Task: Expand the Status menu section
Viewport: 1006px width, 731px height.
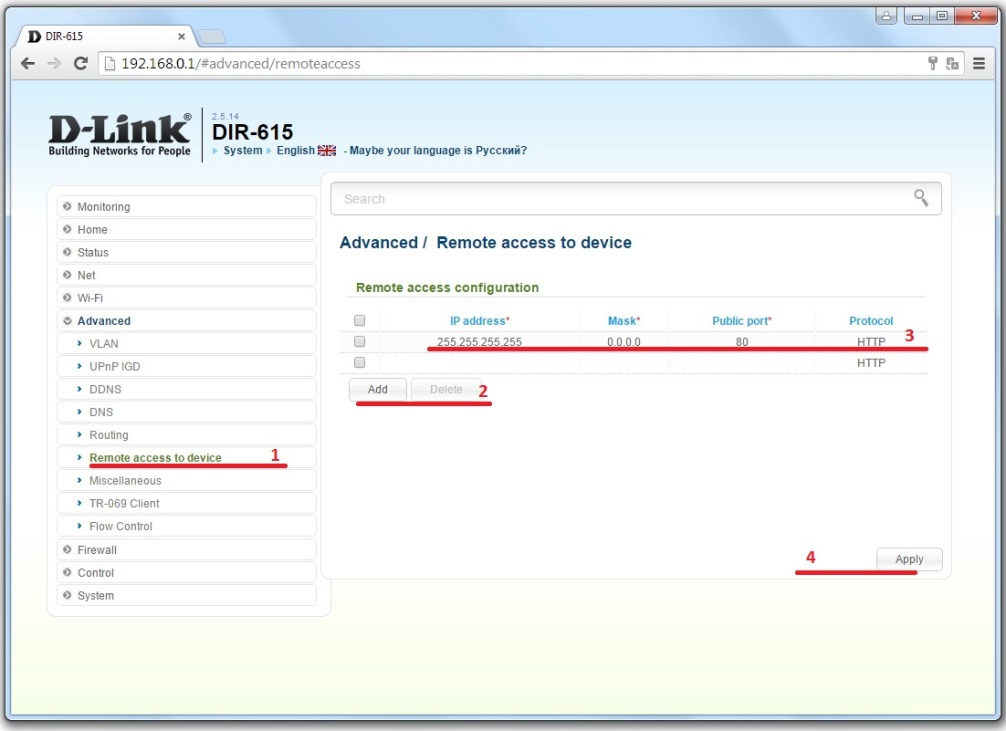Action: (186, 252)
